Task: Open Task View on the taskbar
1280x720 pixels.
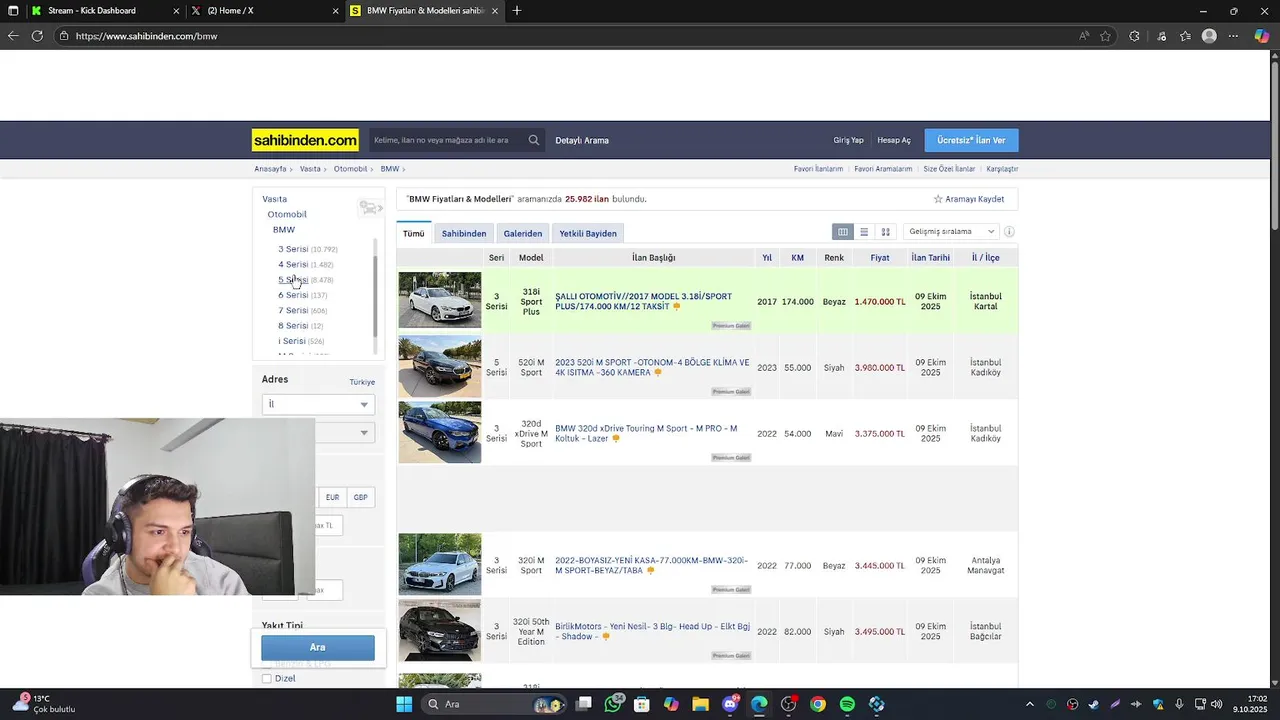Action: 584,704
